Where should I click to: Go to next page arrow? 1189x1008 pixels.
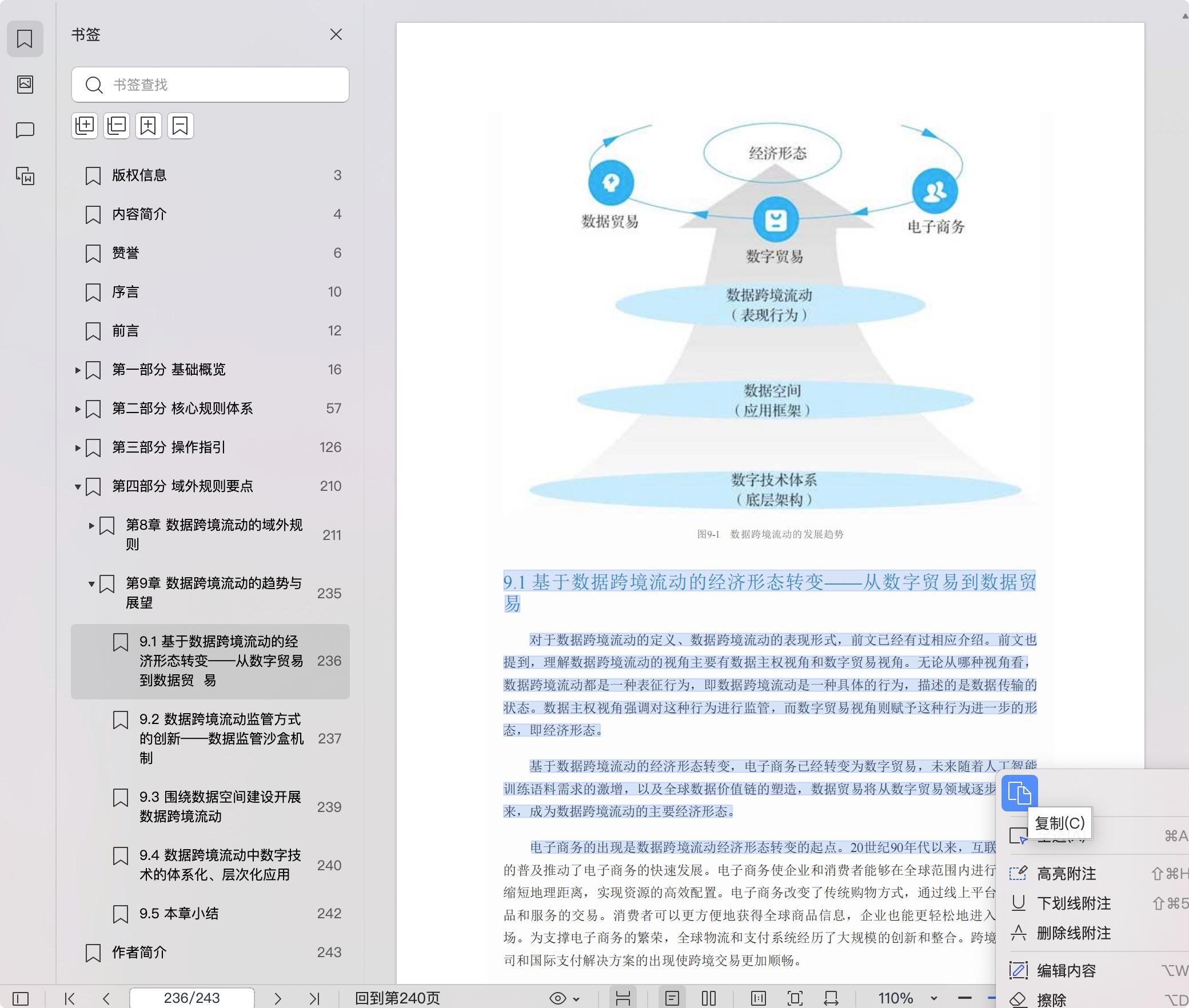278,998
